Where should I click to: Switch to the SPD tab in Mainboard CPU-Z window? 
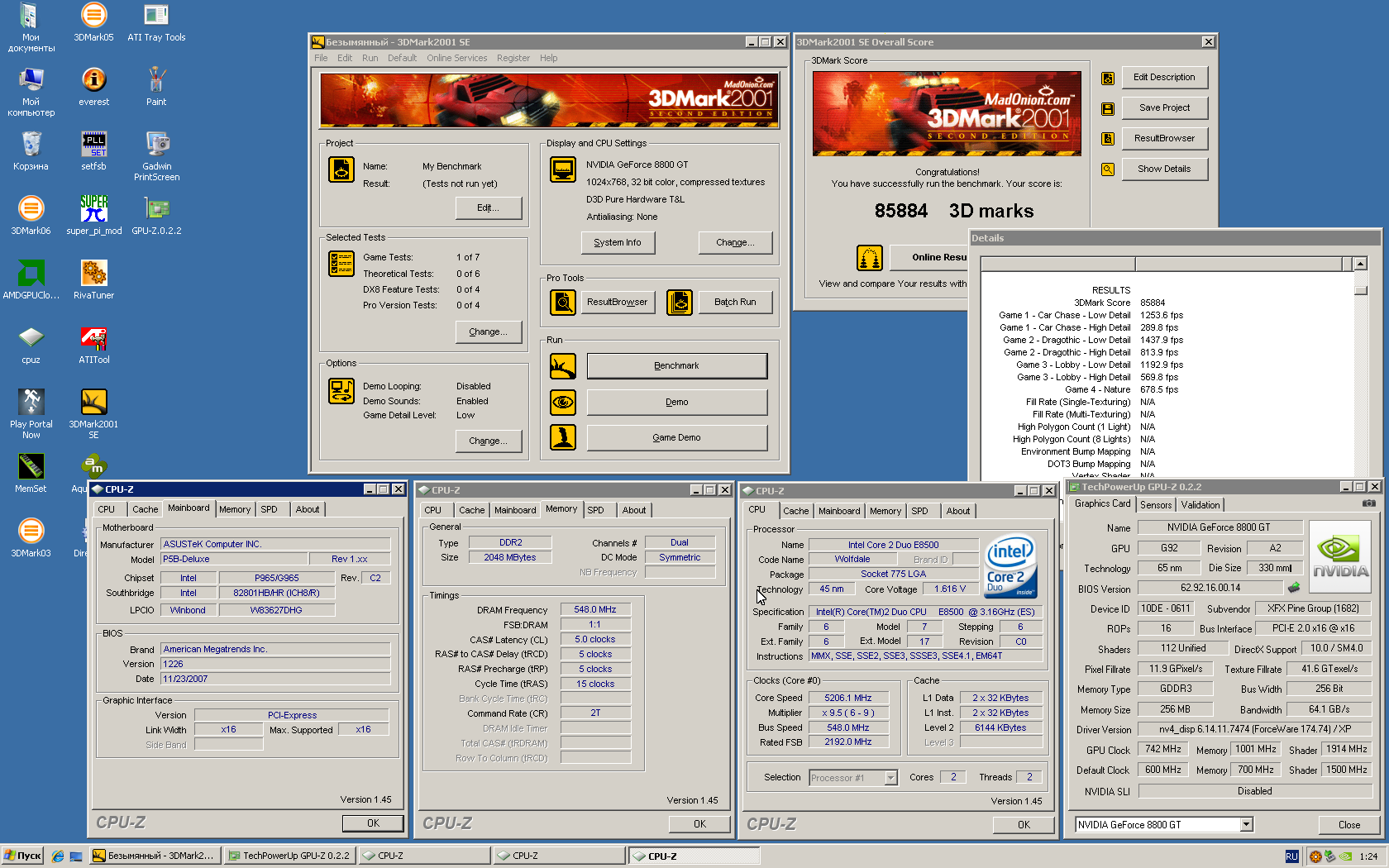click(x=270, y=509)
